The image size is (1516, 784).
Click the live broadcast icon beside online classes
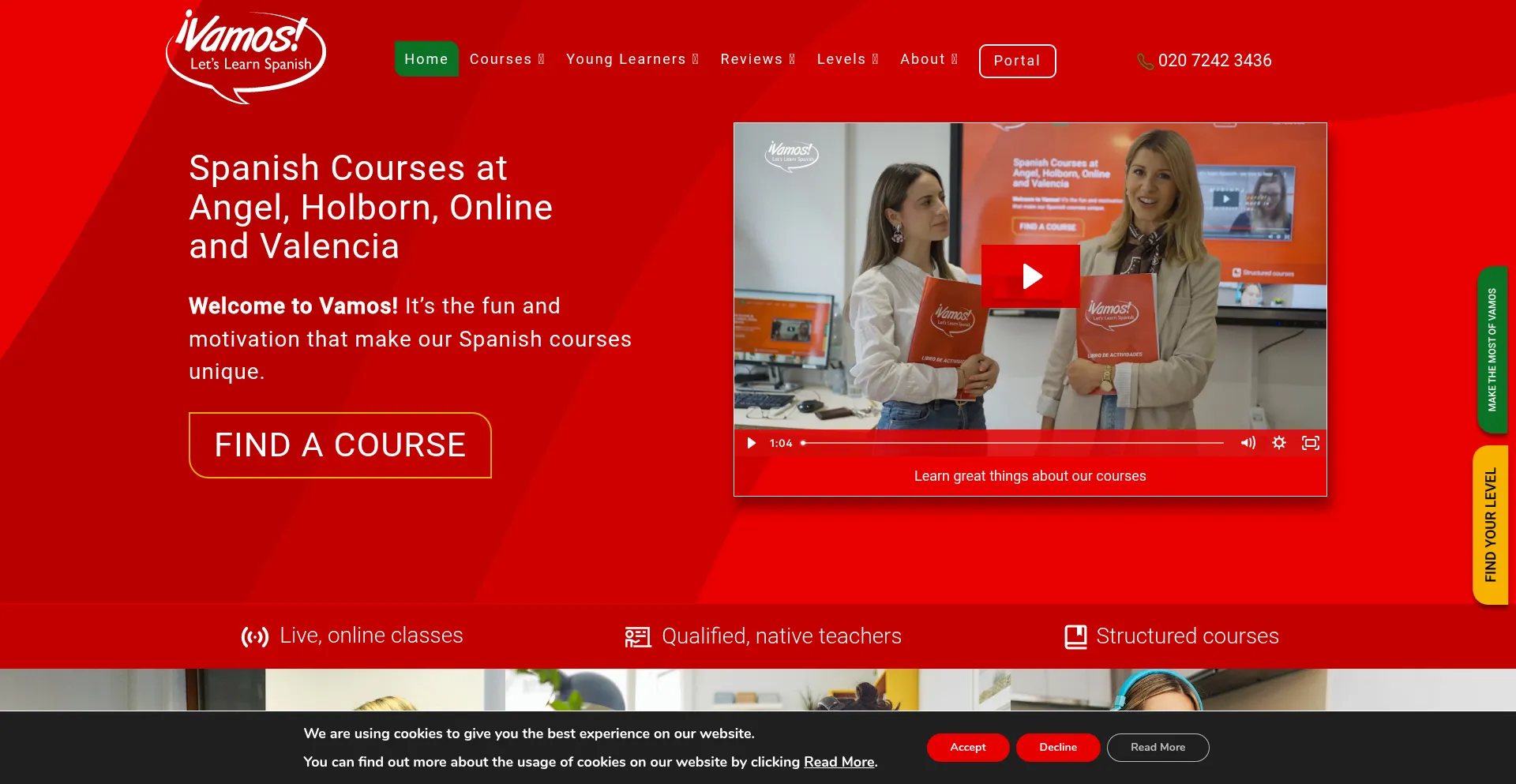click(x=255, y=636)
